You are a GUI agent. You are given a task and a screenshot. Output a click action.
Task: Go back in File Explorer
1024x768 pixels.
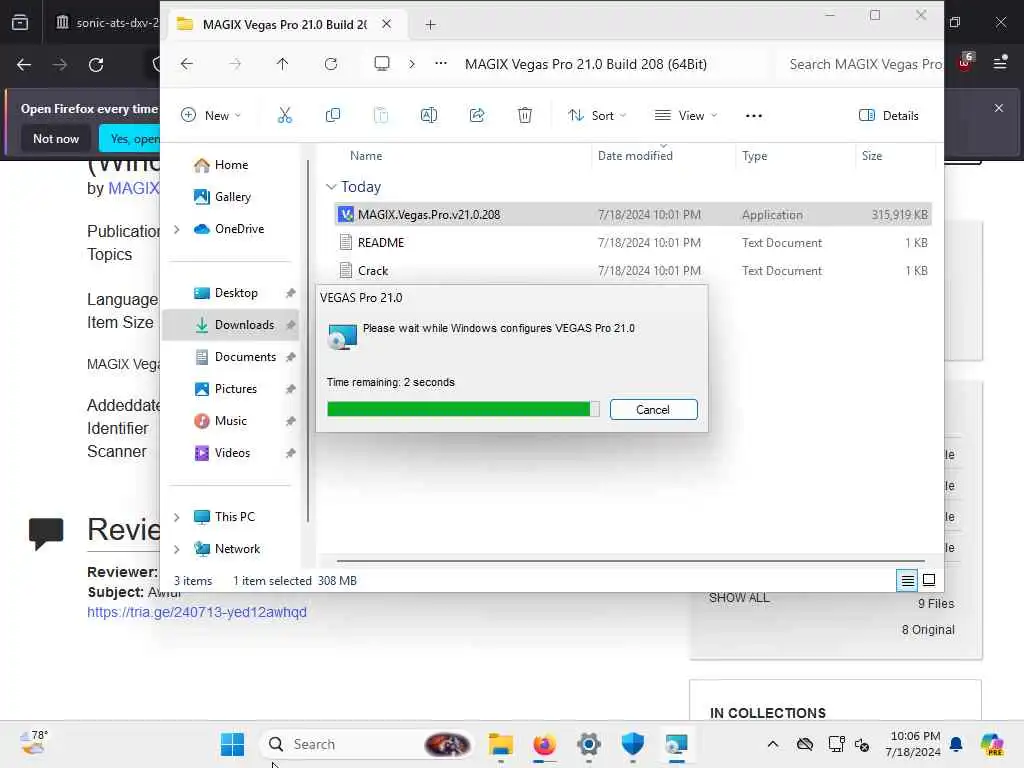pyautogui.click(x=187, y=64)
